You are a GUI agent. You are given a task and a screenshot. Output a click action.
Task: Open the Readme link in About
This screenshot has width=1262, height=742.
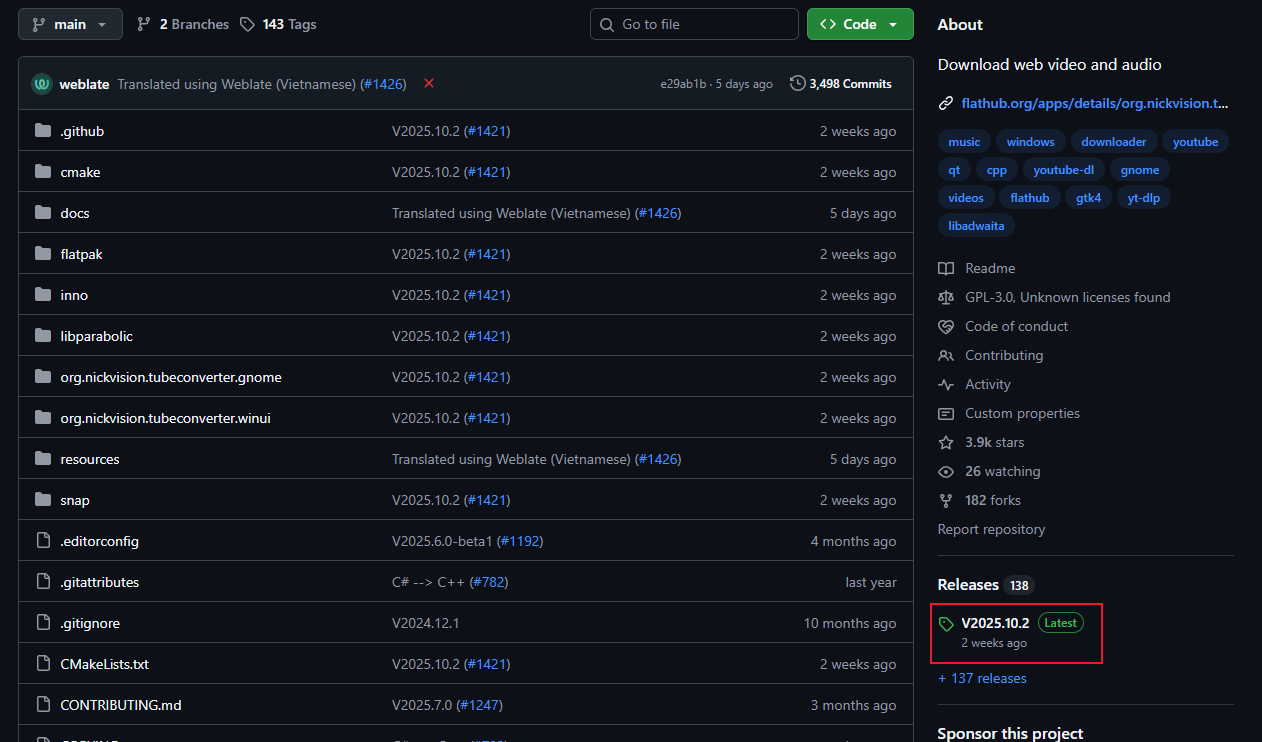989,268
